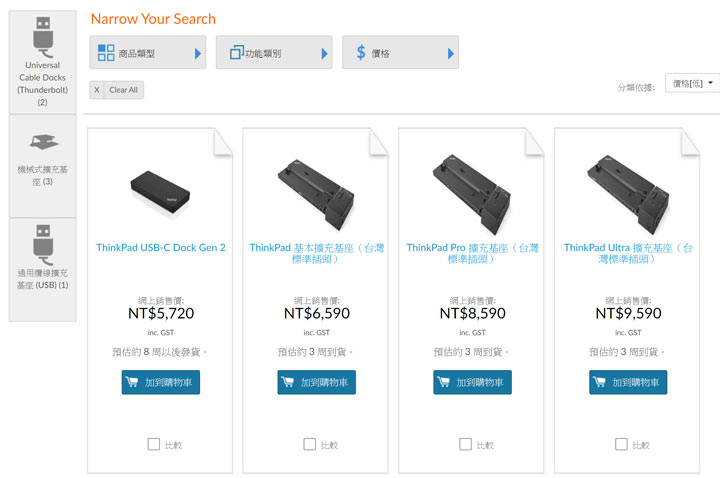Click cart icon for ThinkPad USB-C Dock
This screenshot has height=478, width=720.
click(133, 382)
